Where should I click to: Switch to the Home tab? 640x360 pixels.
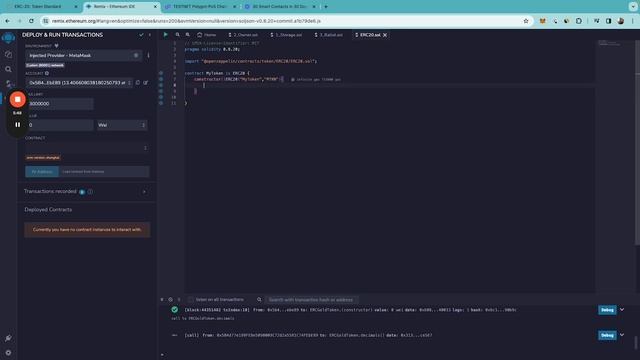point(207,35)
